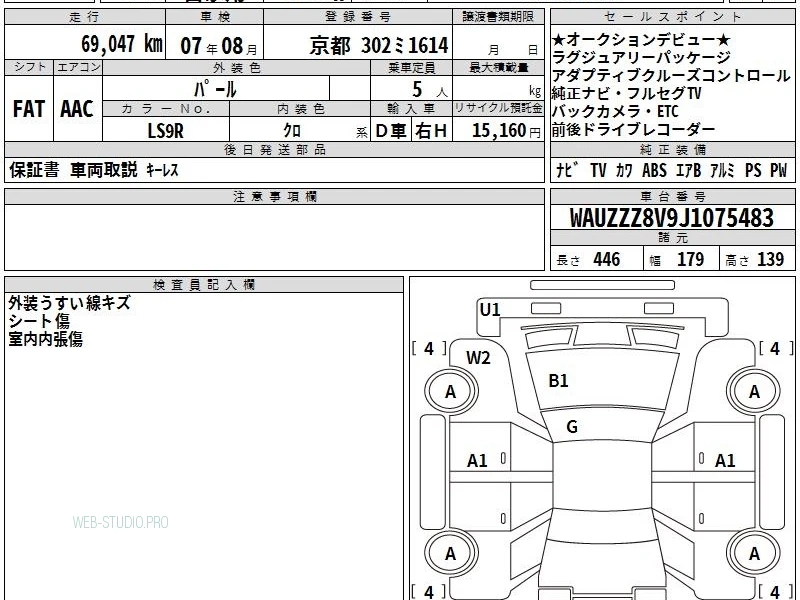800x600 pixels.
Task: Click the 純正装備 header
Action: [672, 149]
